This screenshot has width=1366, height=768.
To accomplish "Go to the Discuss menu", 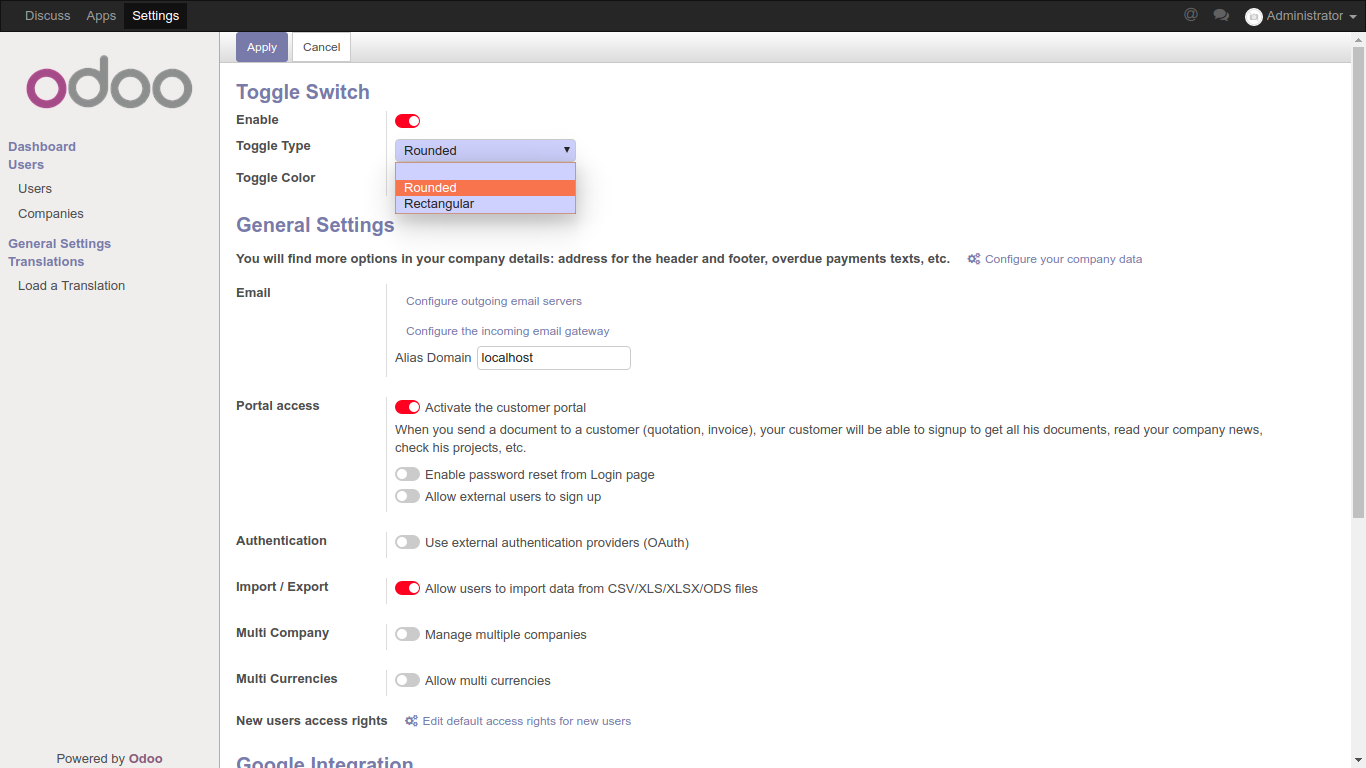I will [x=48, y=16].
